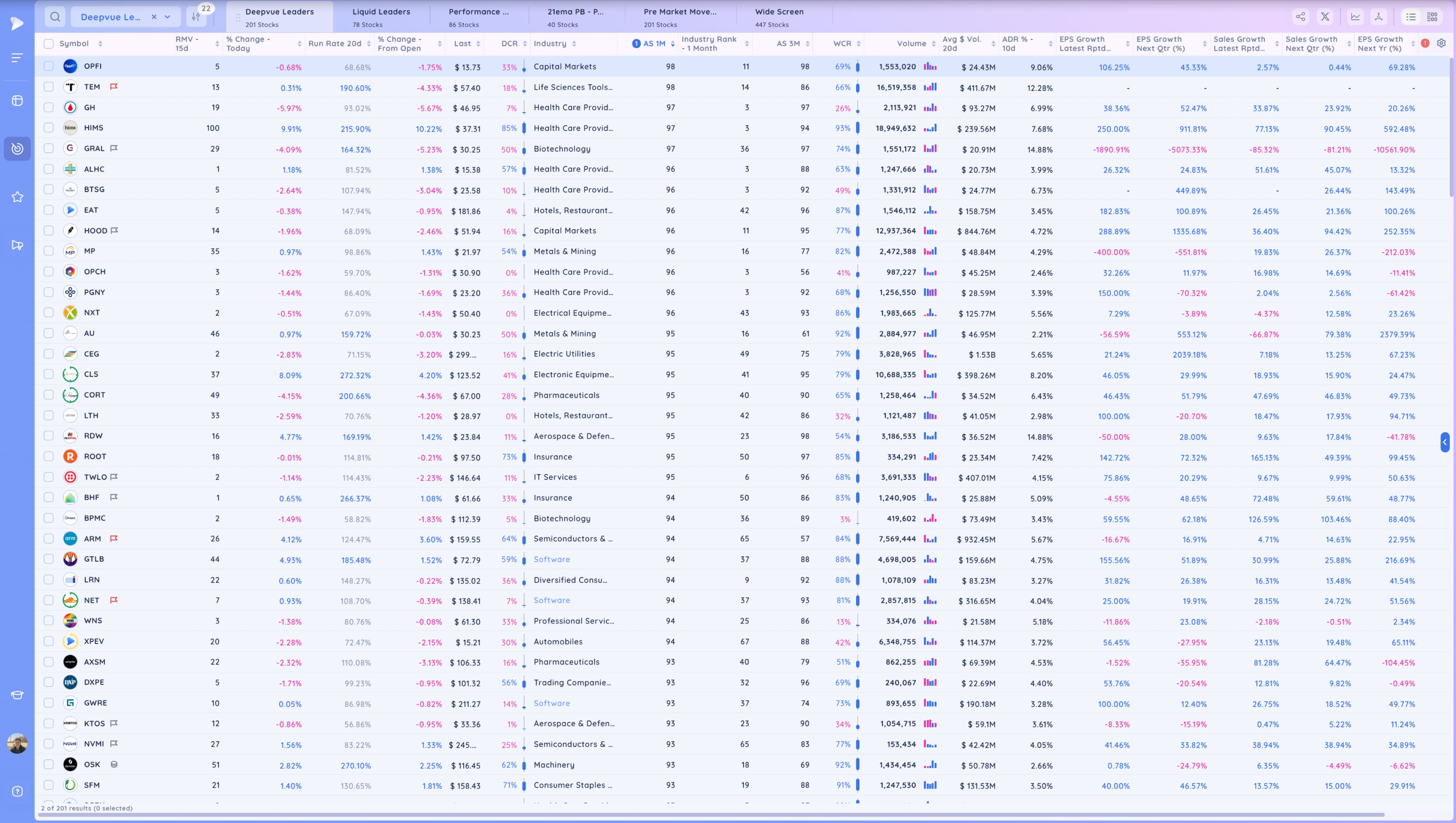Open the NVMI ticker symbol
The width and height of the screenshot is (1456, 823).
[94, 744]
